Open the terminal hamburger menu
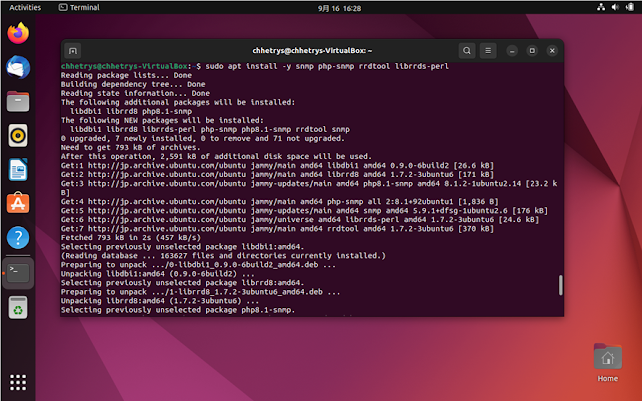 pyautogui.click(x=488, y=51)
